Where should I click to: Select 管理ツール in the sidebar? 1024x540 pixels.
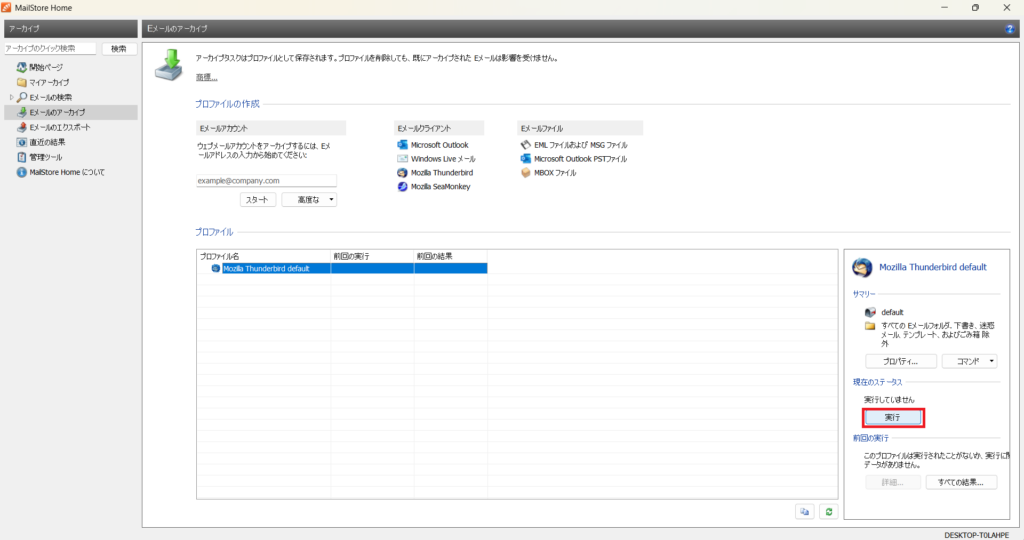[x=46, y=157]
